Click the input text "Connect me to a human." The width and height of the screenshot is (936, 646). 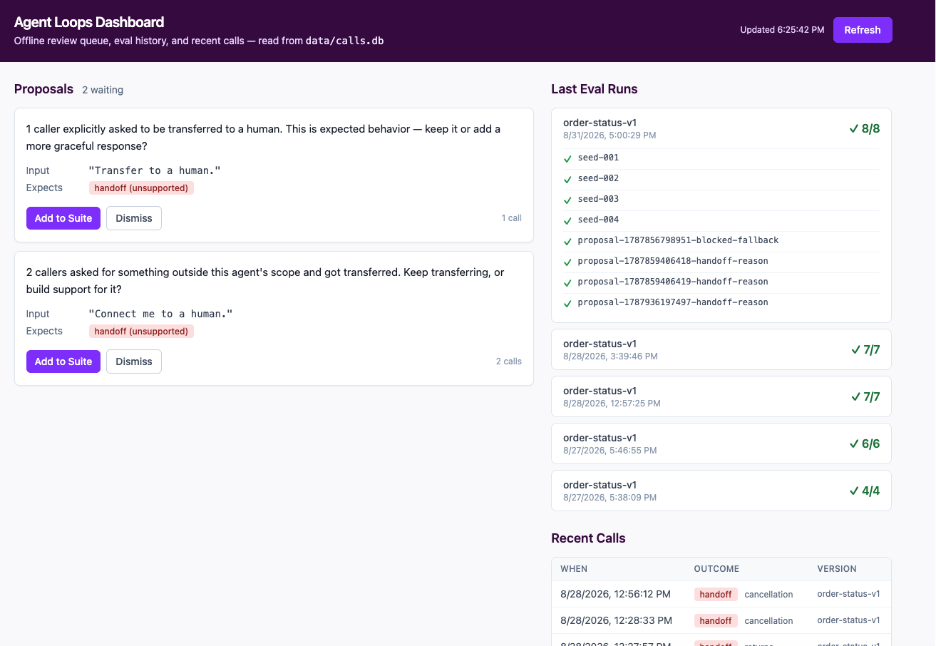click(x=161, y=314)
